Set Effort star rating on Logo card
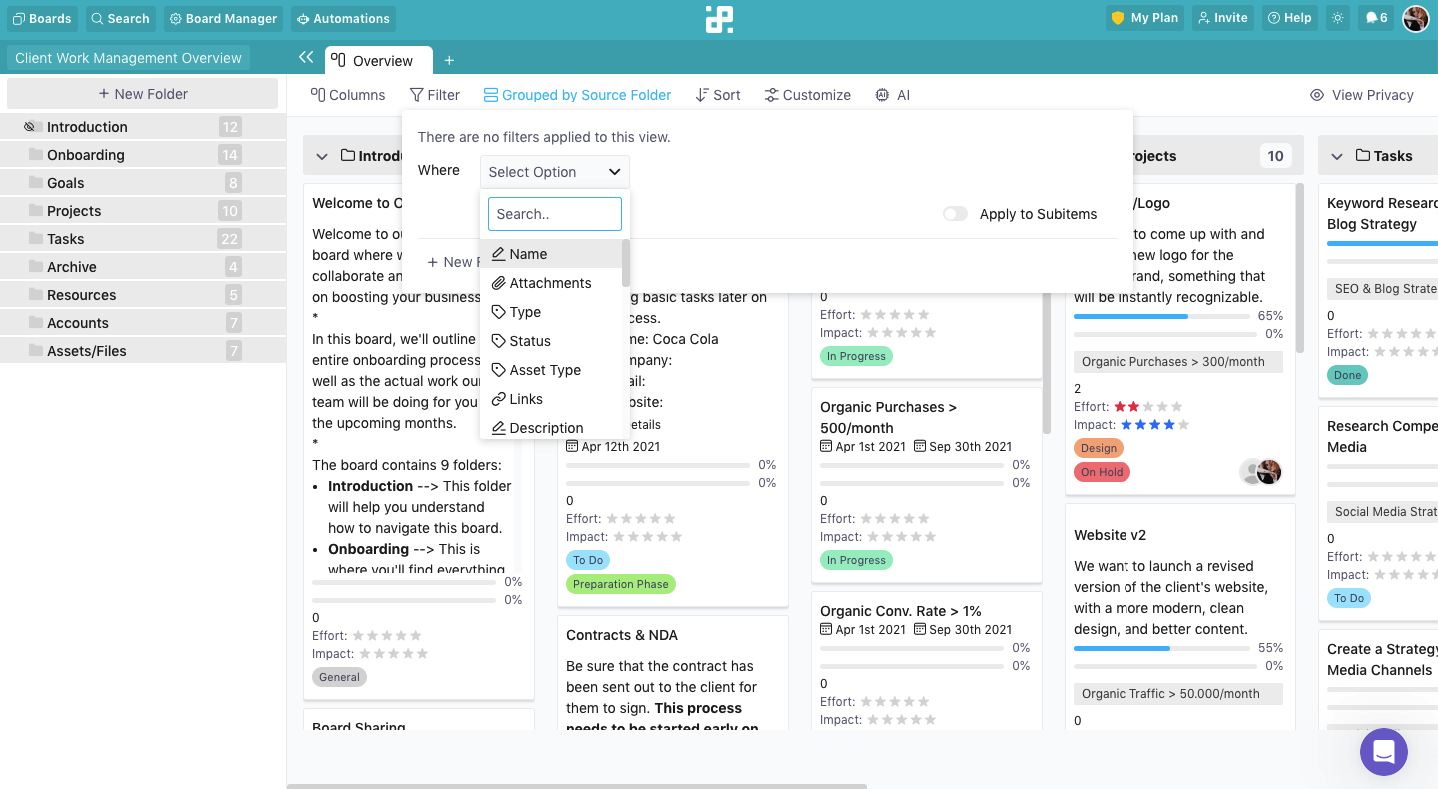The width and height of the screenshot is (1438, 789). [1148, 407]
